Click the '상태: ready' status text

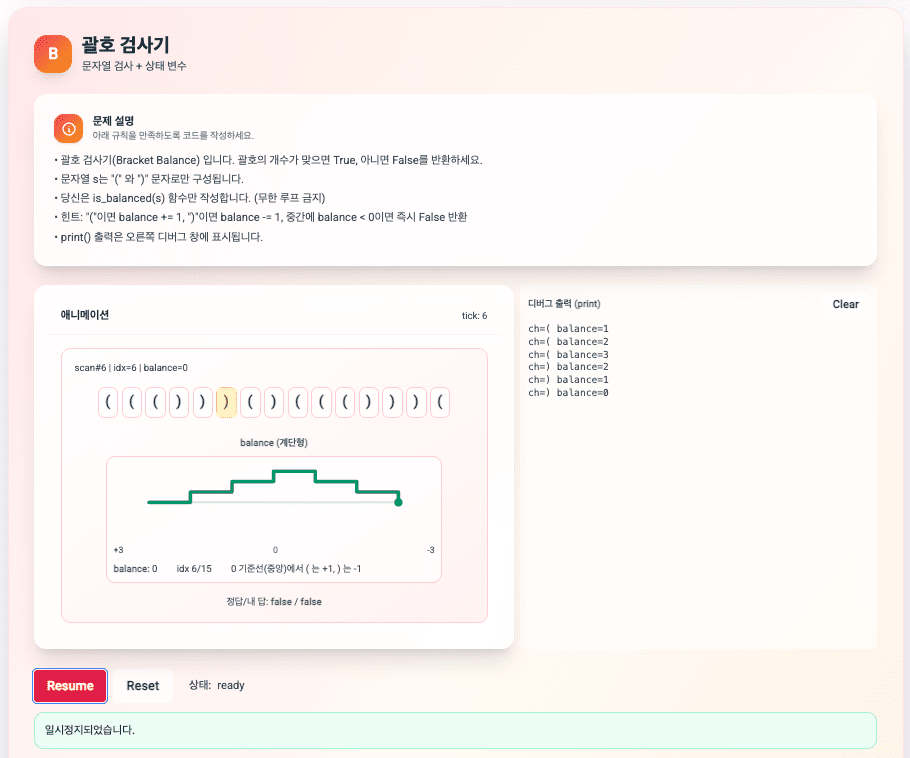tap(216, 685)
